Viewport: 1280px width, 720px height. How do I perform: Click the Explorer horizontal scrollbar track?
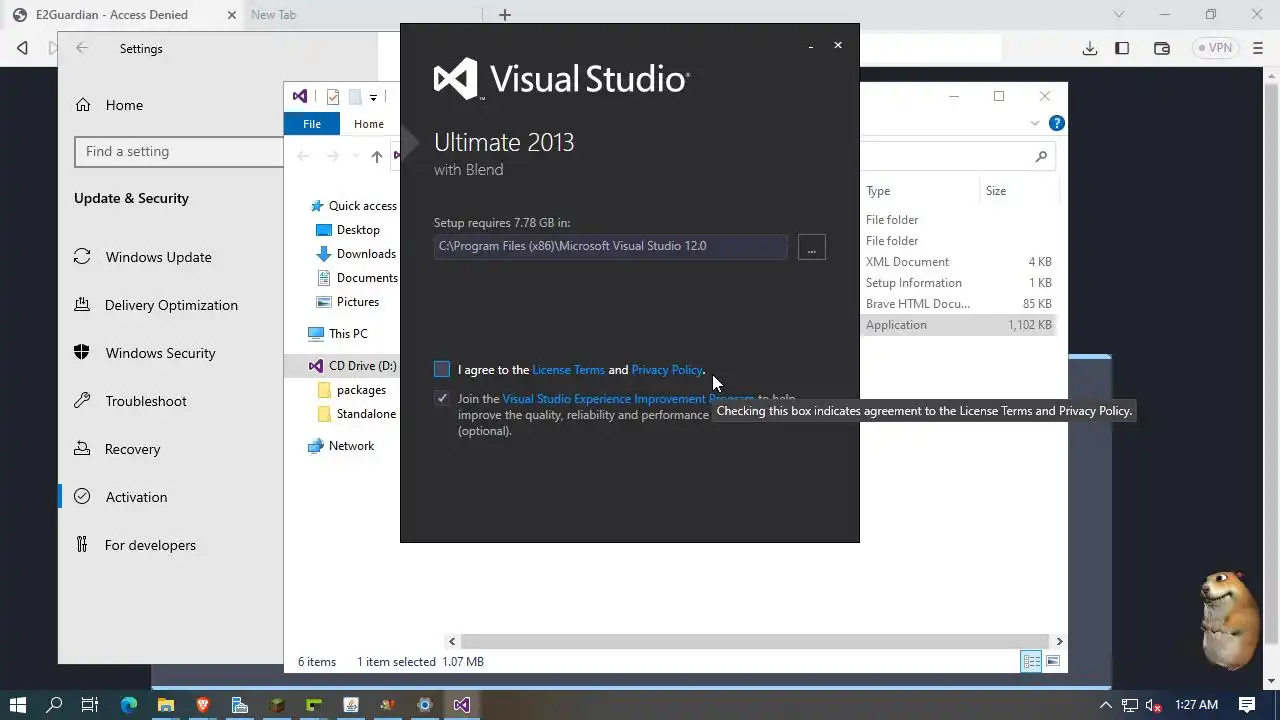tap(755, 641)
